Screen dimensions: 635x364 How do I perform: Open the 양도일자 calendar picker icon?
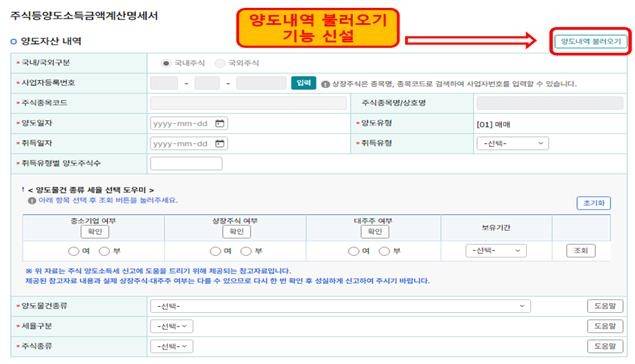pyautogui.click(x=219, y=123)
